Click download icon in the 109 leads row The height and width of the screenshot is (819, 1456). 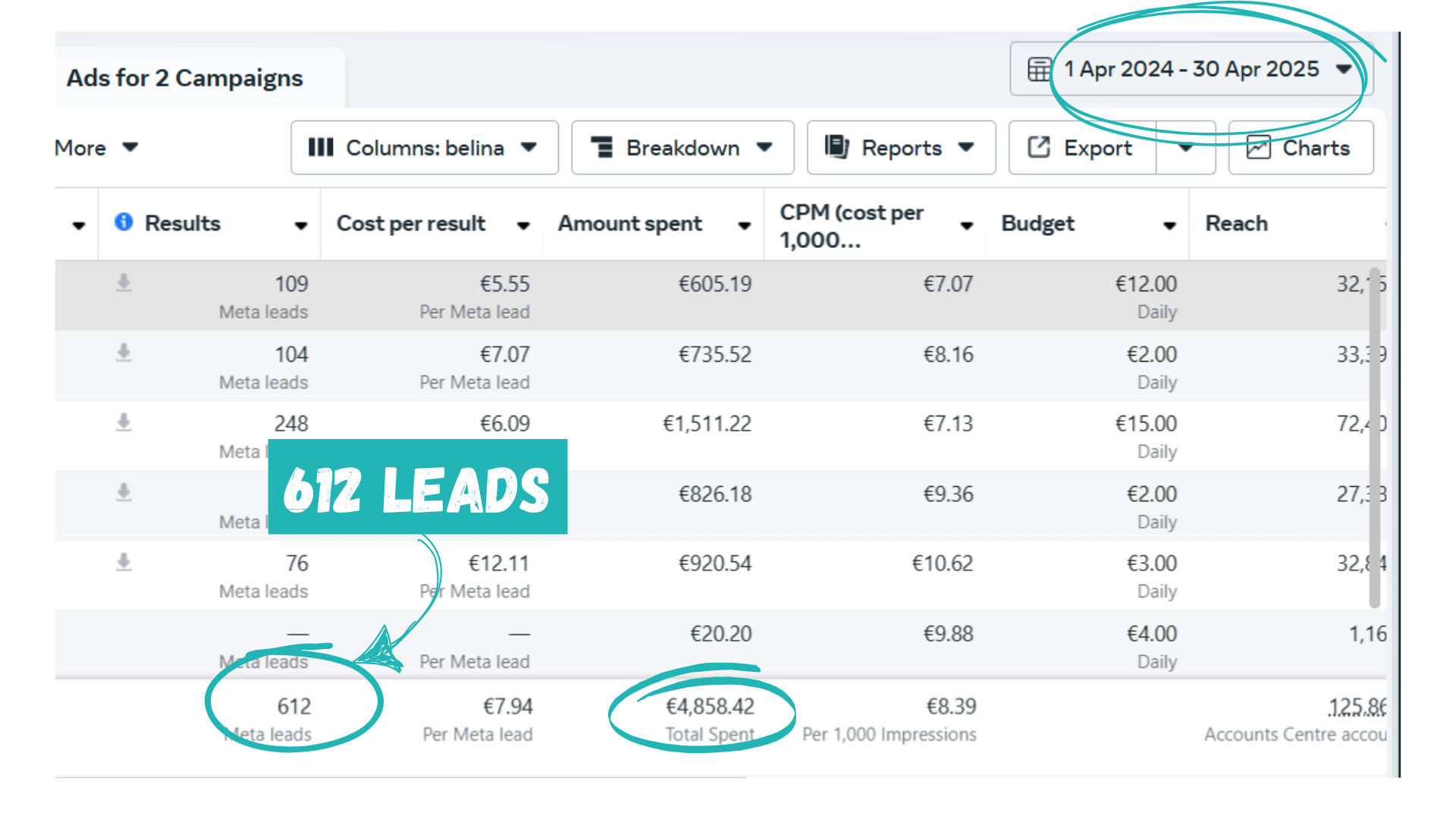coord(124,283)
